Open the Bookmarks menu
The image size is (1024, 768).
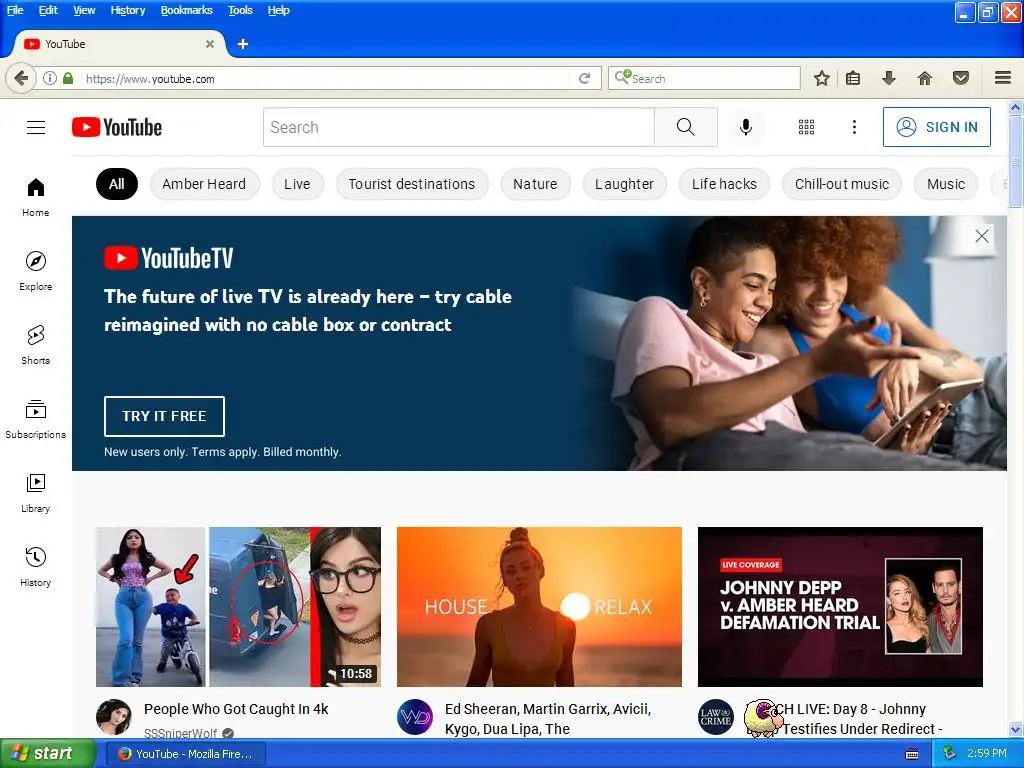point(187,10)
